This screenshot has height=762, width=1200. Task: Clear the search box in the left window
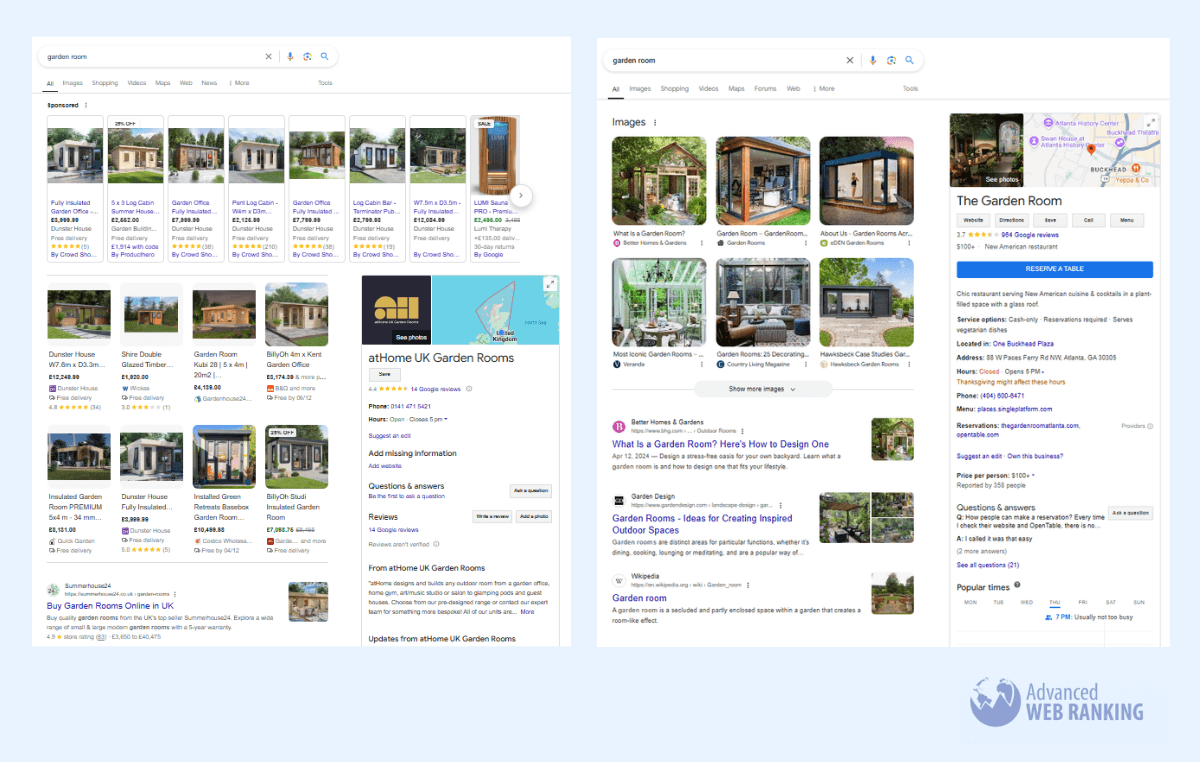pyautogui.click(x=268, y=57)
